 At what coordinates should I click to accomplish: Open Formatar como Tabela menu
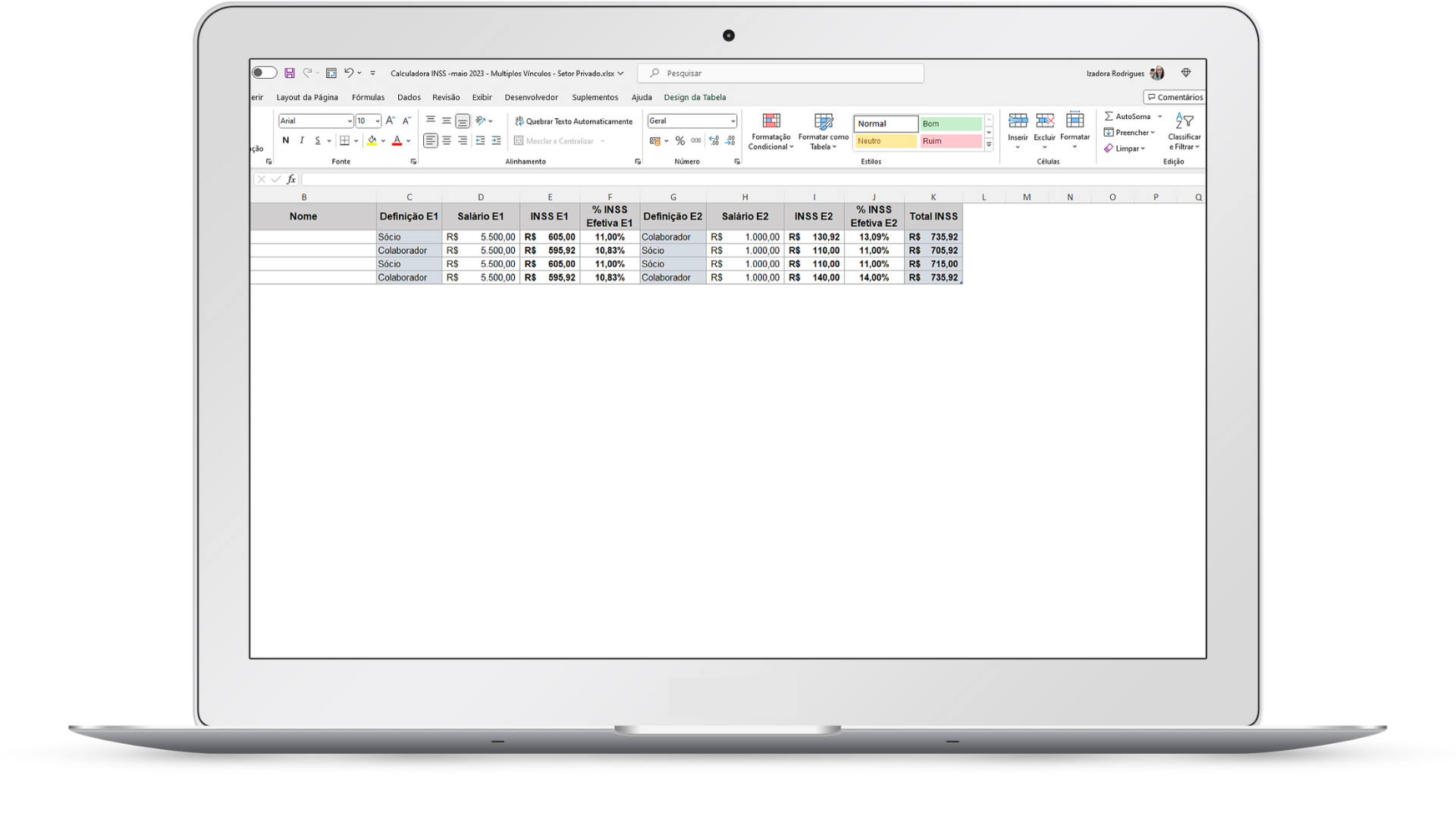click(x=824, y=132)
